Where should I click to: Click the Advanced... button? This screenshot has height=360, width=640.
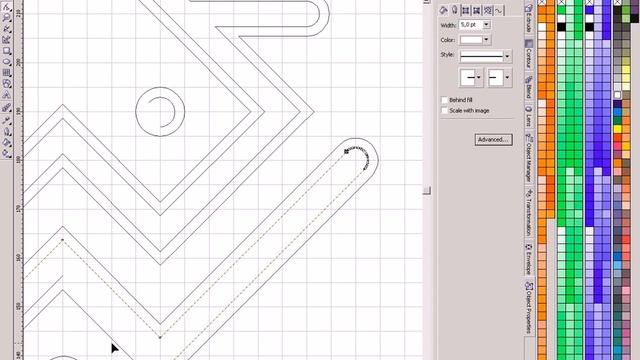493,140
